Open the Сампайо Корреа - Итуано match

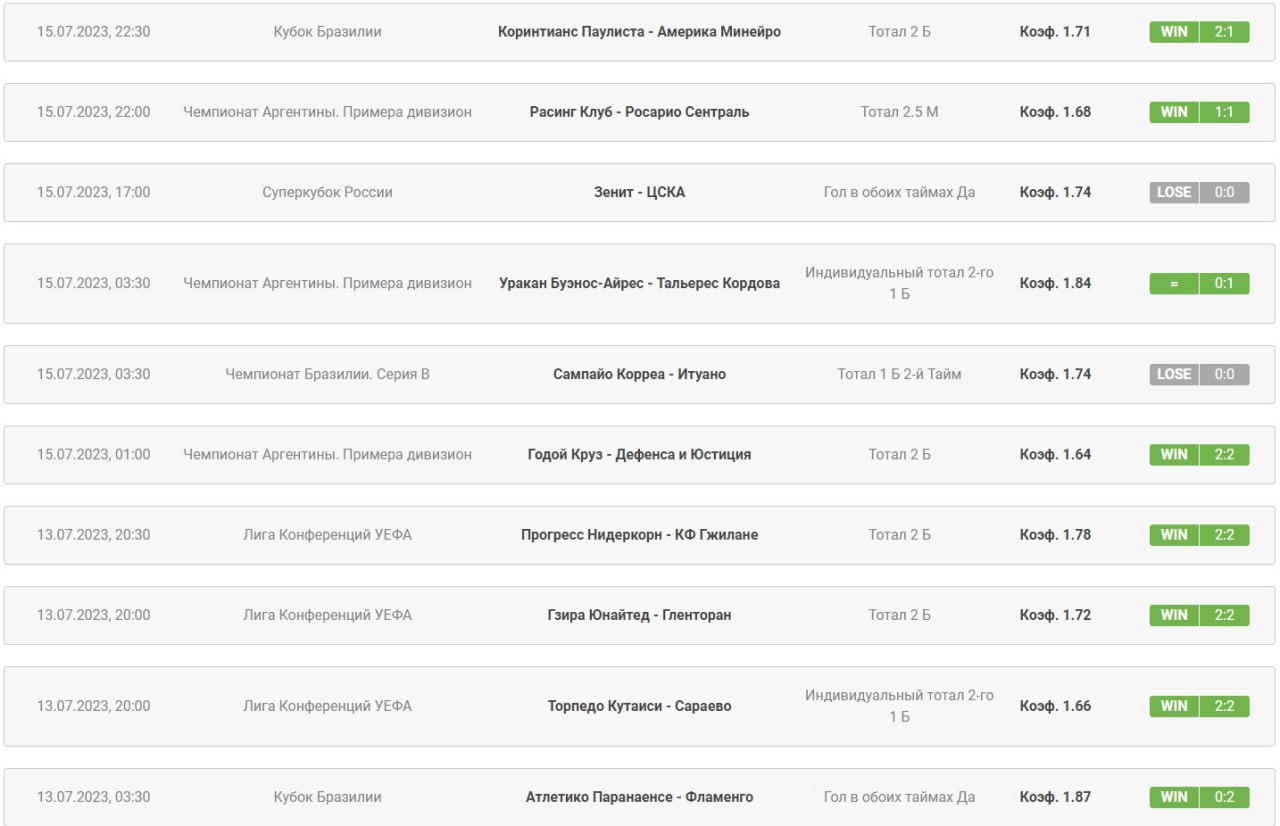639,374
